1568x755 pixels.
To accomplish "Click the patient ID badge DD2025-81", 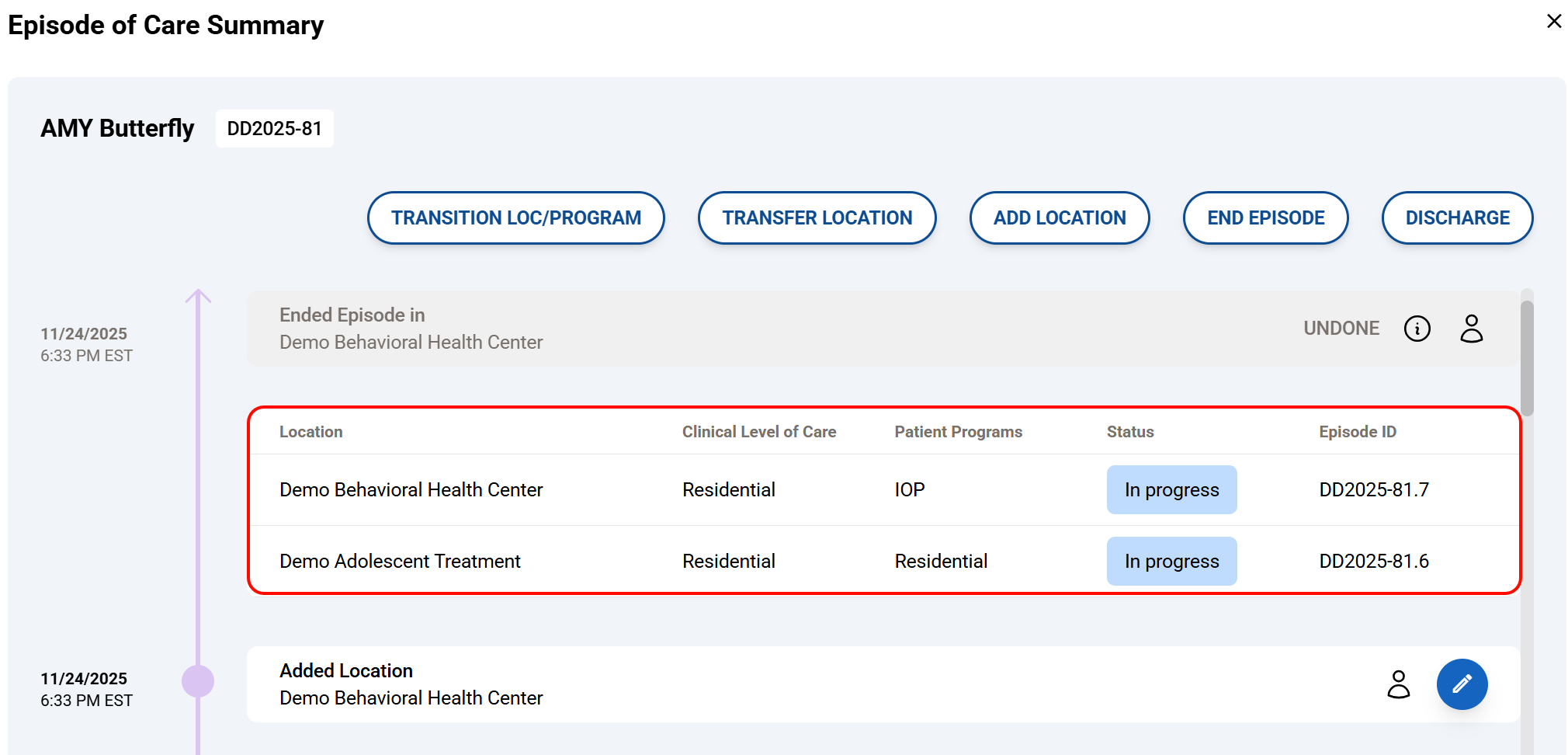I will coord(274,129).
